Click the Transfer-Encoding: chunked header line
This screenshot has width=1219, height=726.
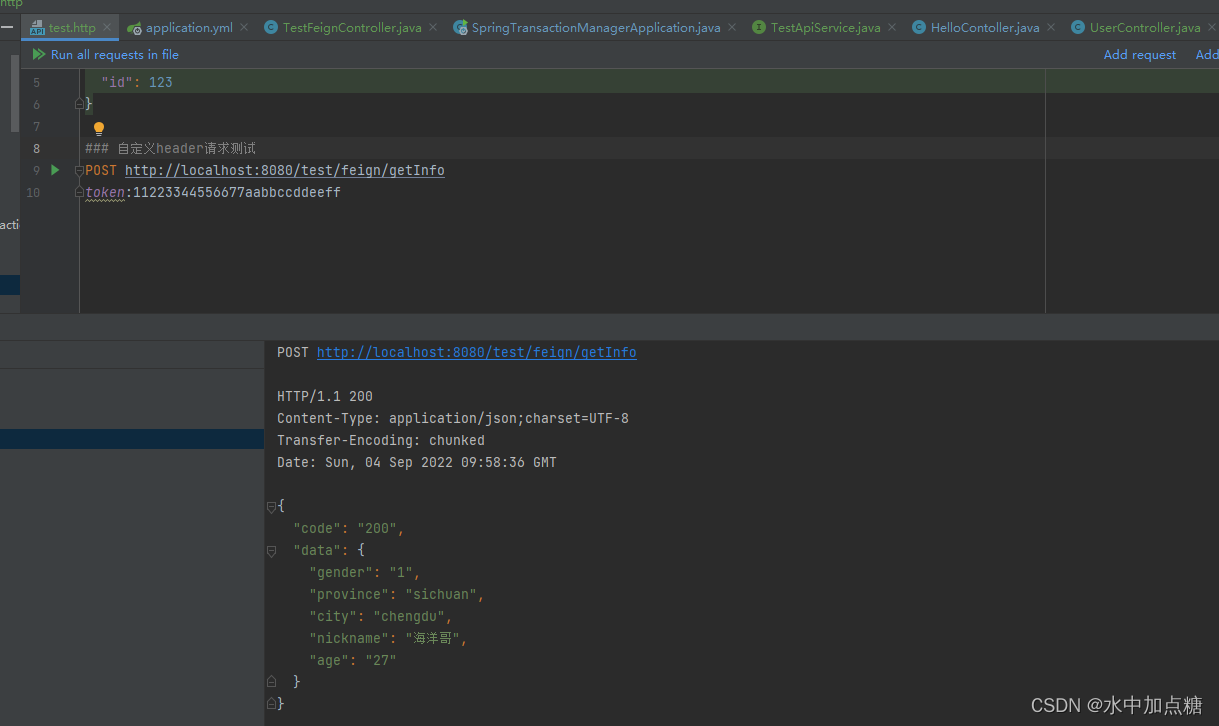[x=381, y=440]
